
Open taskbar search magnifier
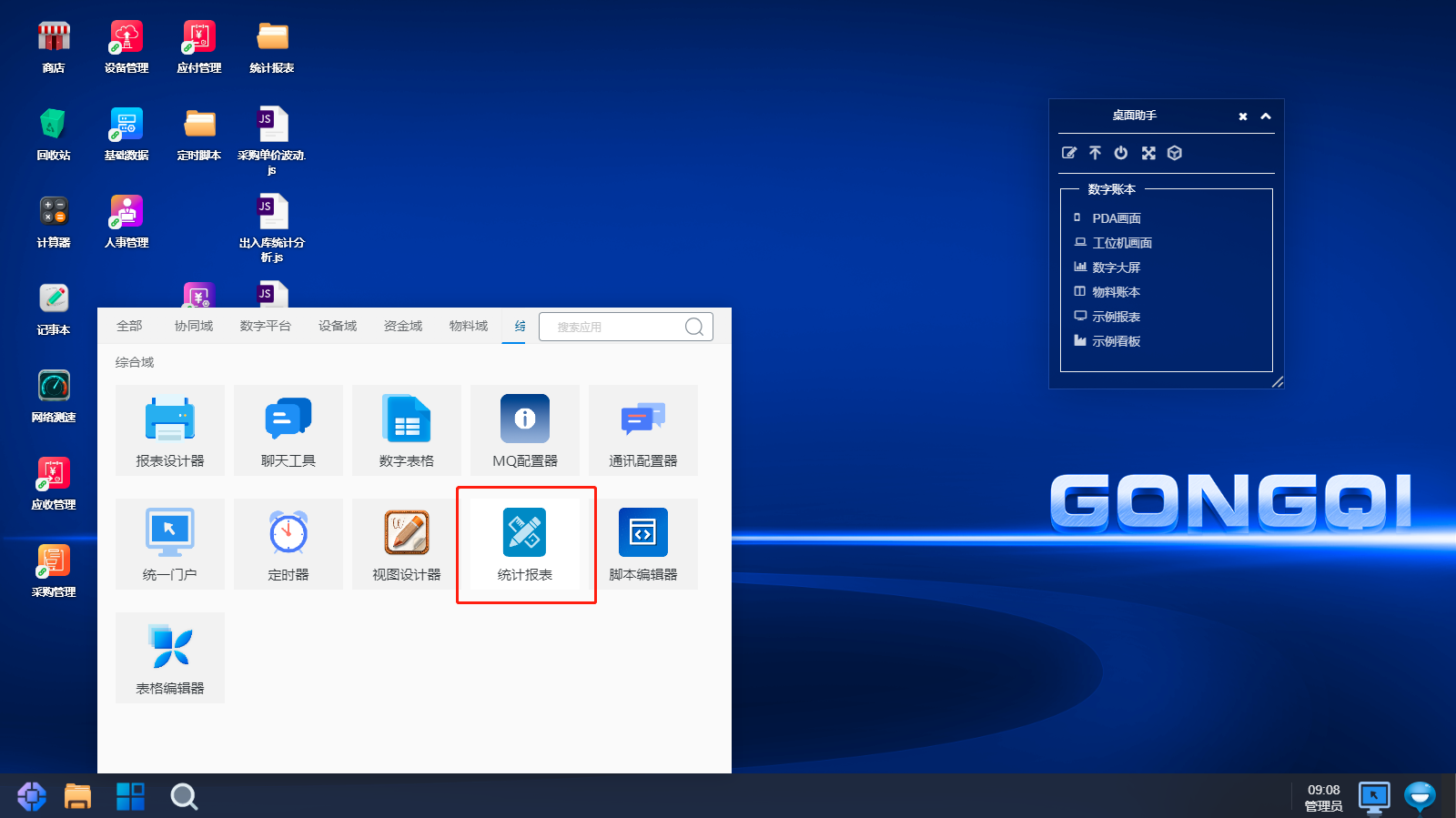(x=184, y=797)
